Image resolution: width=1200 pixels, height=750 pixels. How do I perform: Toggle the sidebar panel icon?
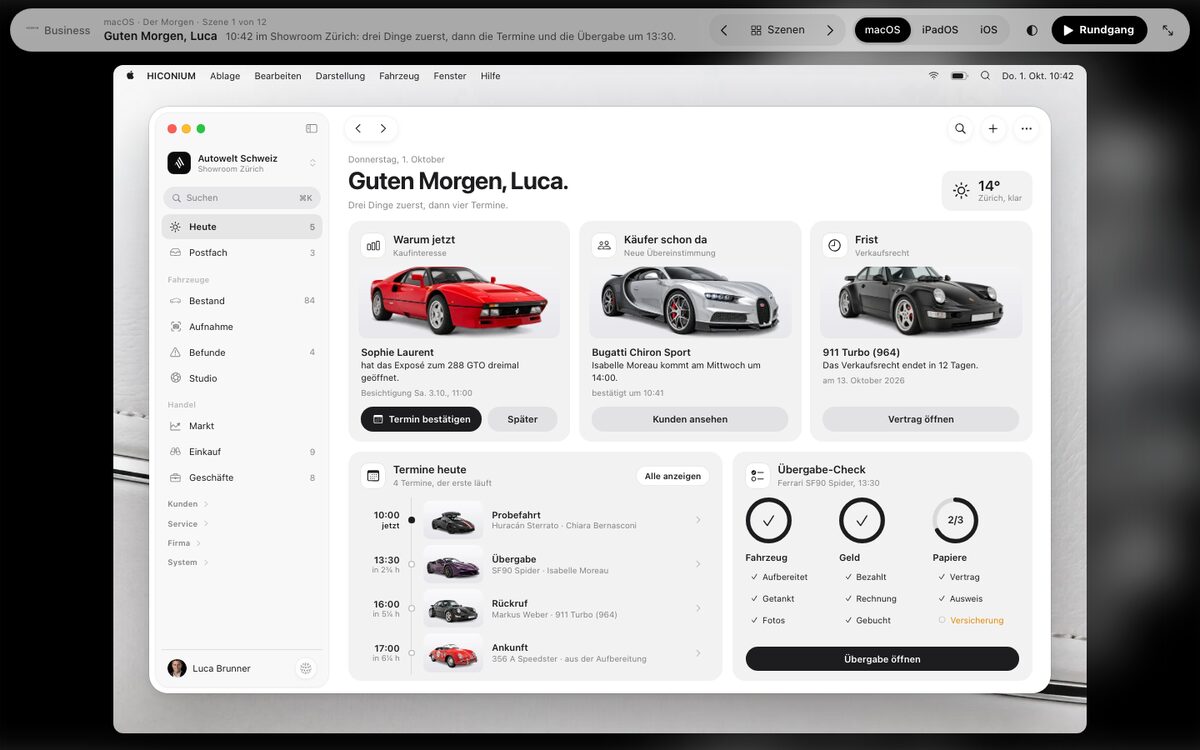pos(312,129)
